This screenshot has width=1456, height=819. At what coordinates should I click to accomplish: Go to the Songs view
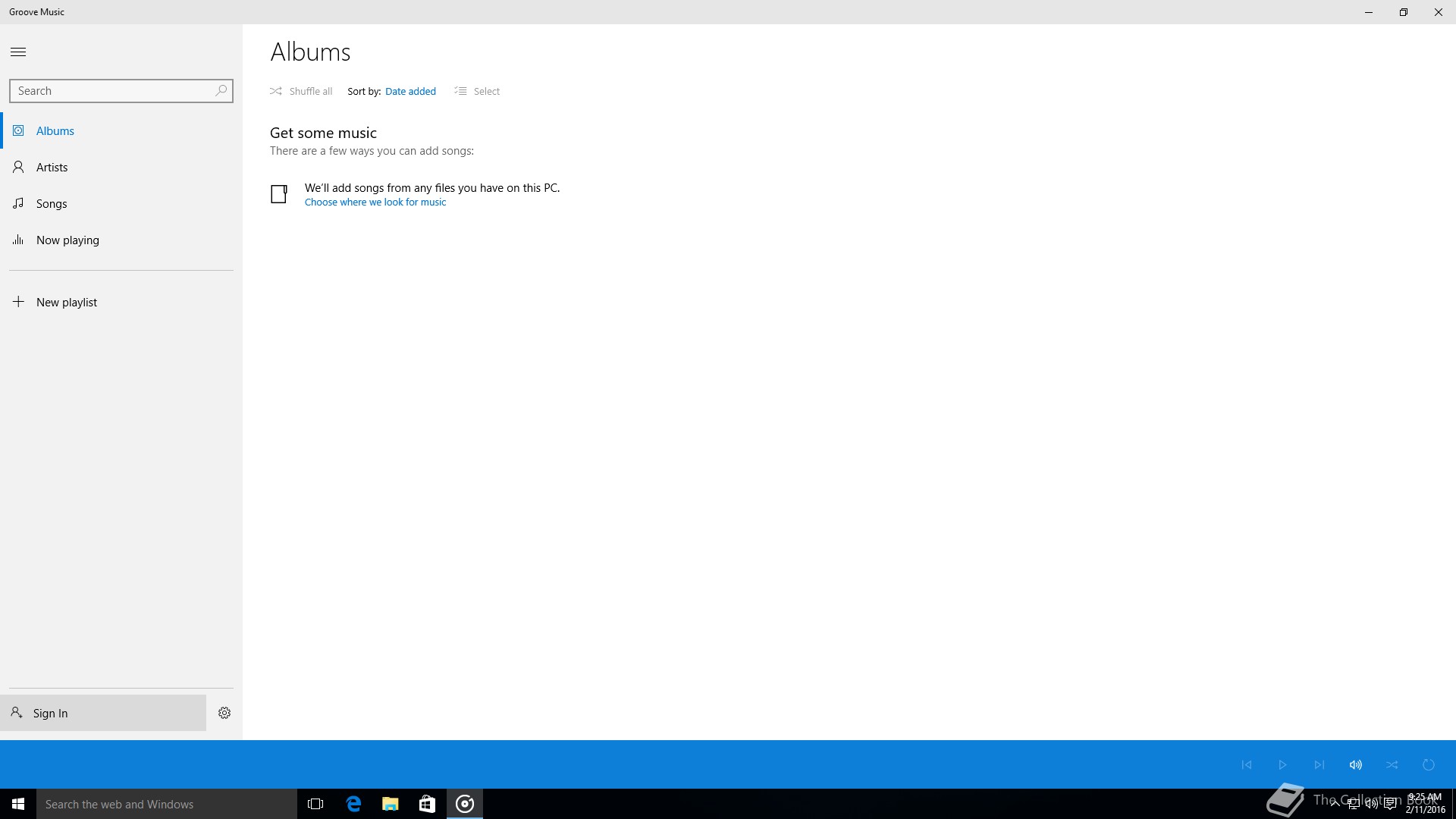[x=121, y=203]
